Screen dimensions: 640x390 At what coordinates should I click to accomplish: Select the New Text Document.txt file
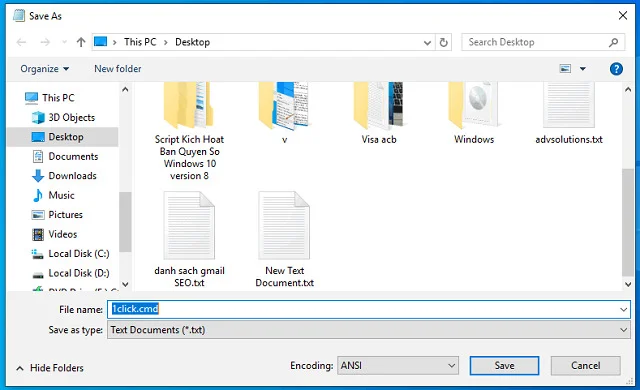tap(284, 239)
